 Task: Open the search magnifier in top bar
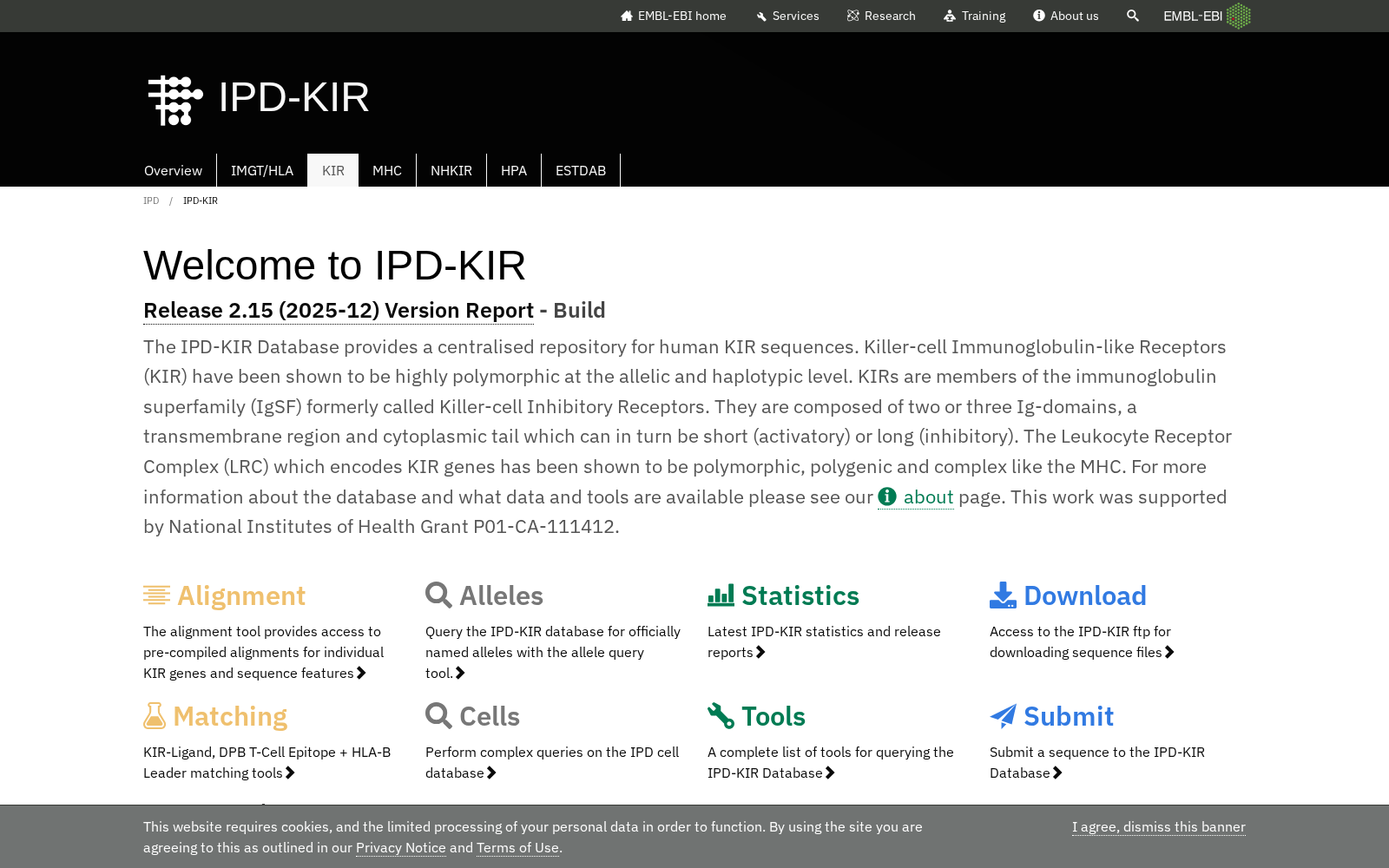click(1132, 16)
